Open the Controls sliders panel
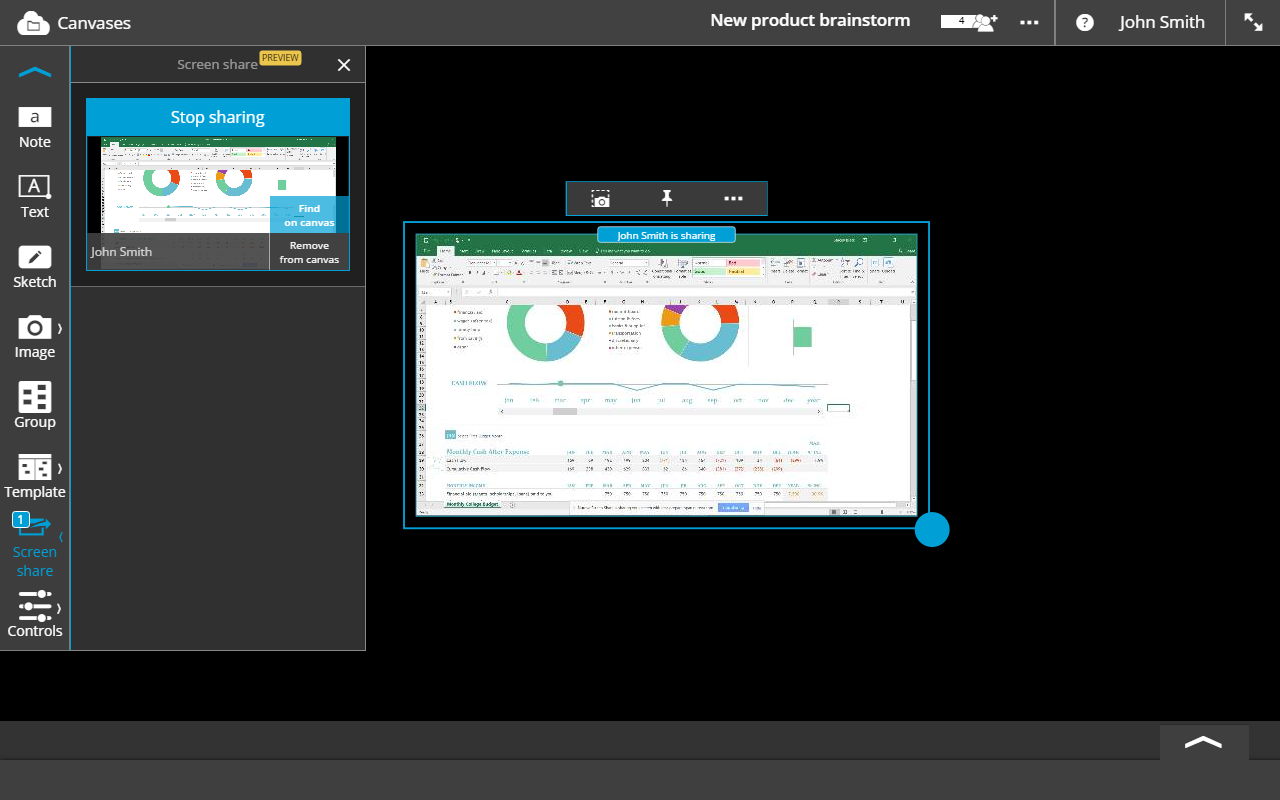The width and height of the screenshot is (1280, 800). click(34, 614)
